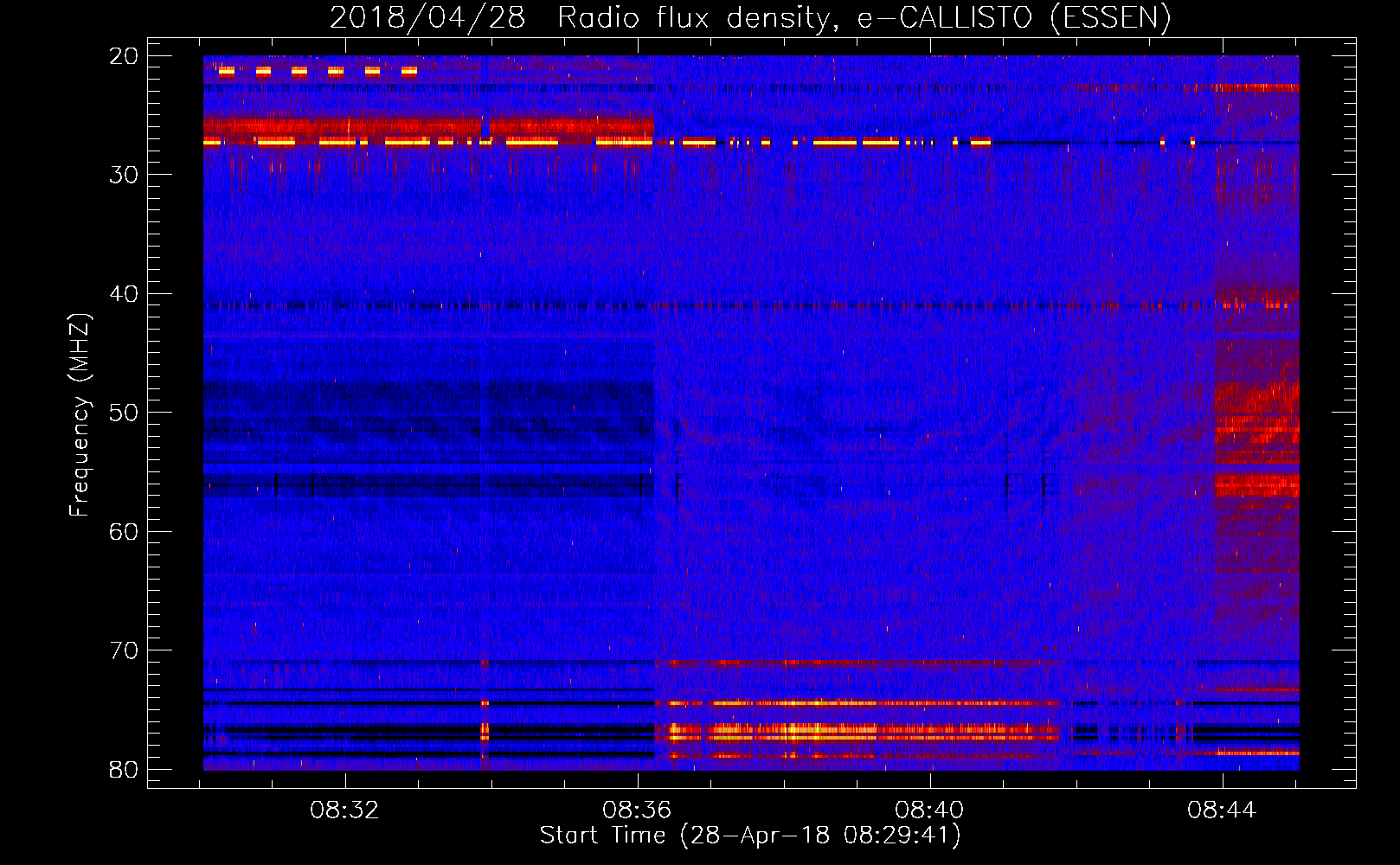Click the 08:40 time tick label
This screenshot has width=1400, height=865.
[930, 811]
